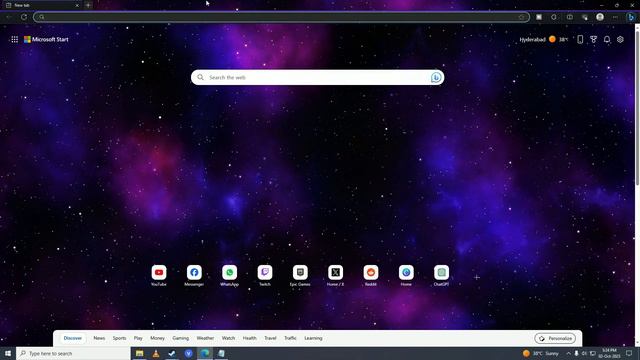The height and width of the screenshot is (360, 640).
Task: Open the split screen icon in toolbar
Action: click(x=570, y=17)
